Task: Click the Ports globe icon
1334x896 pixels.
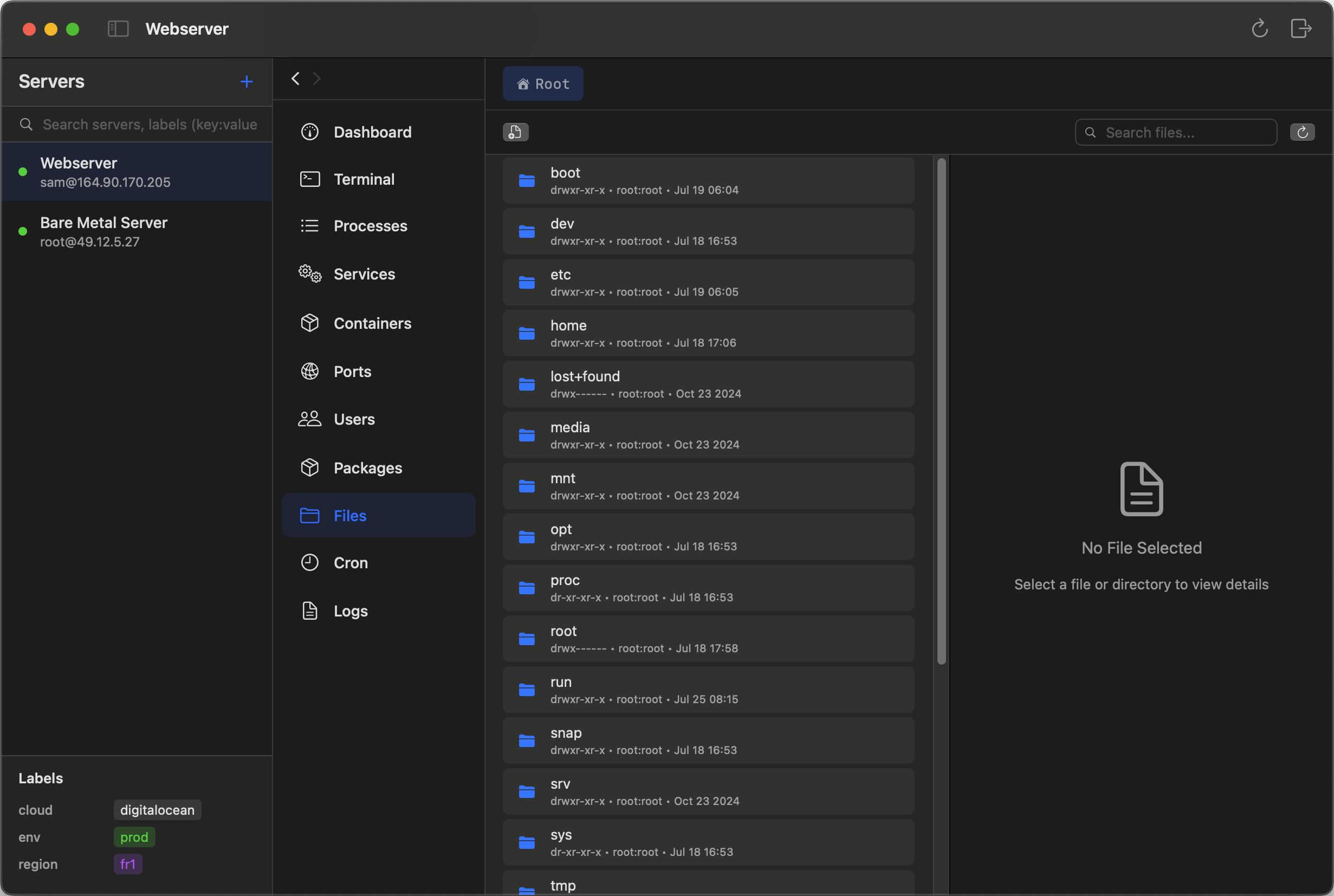Action: 310,372
